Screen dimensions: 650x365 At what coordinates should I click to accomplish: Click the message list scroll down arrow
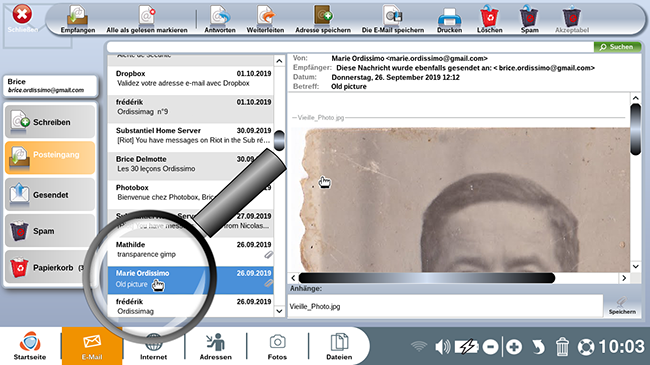(x=279, y=311)
